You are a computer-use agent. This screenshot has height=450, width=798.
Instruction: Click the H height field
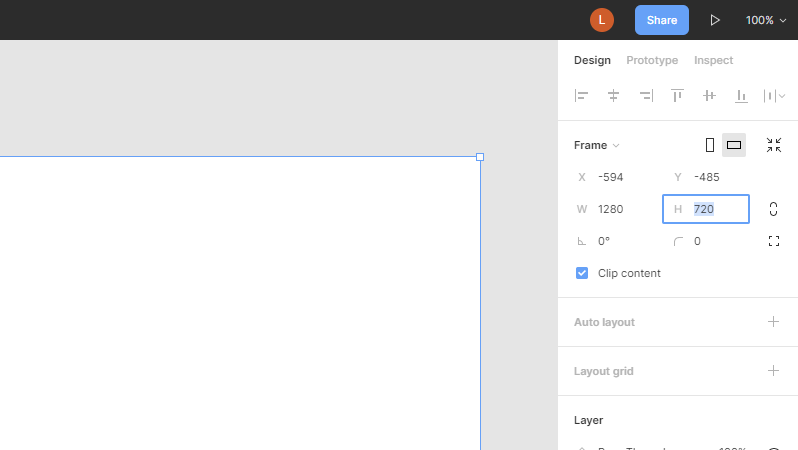[x=706, y=209]
